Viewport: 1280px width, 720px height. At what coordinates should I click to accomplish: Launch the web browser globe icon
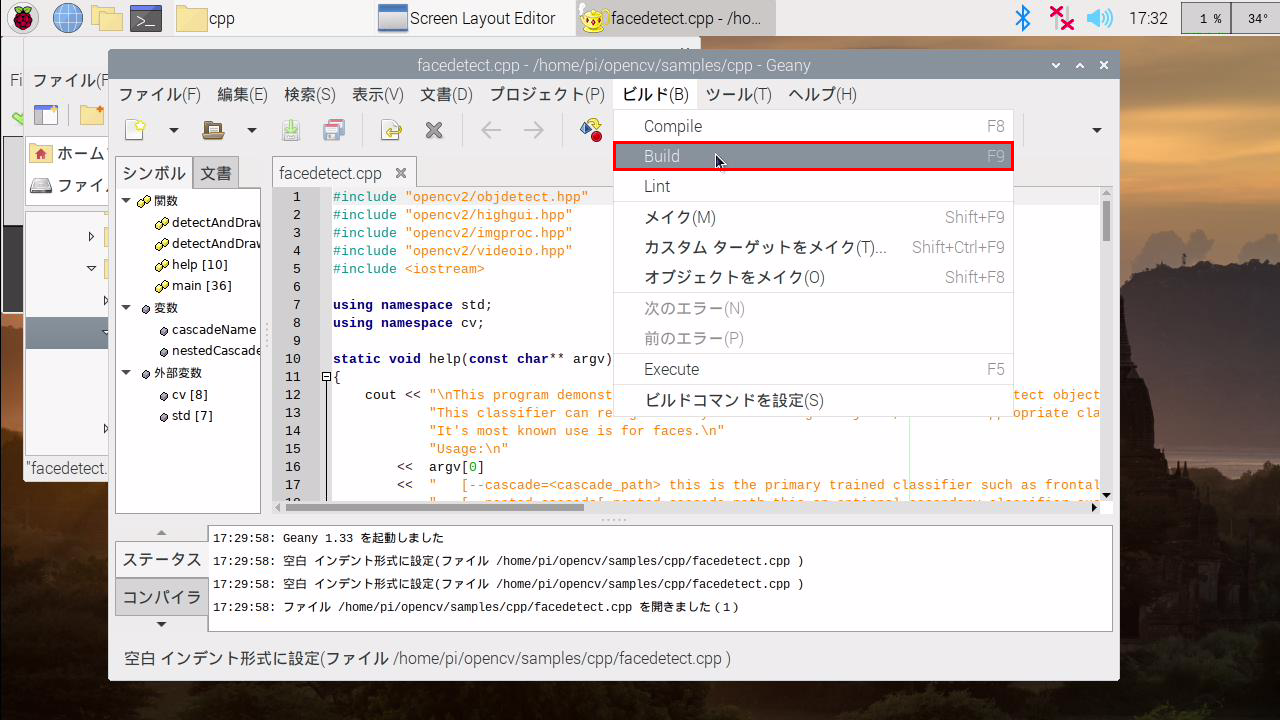pyautogui.click(x=67, y=18)
